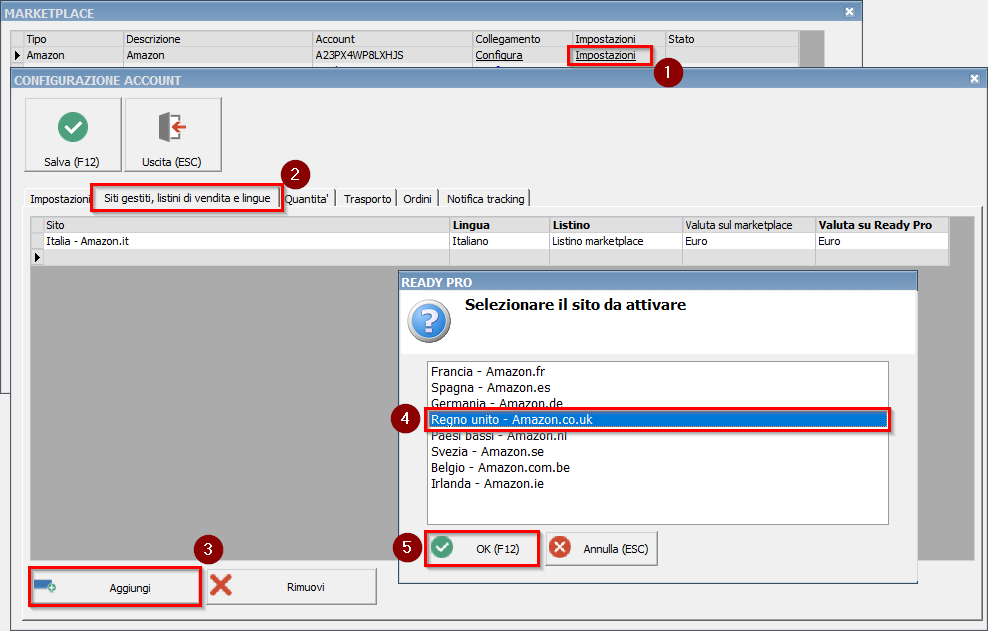
Task: Select Svezia - Amazon.se in the list
Action: 658,452
